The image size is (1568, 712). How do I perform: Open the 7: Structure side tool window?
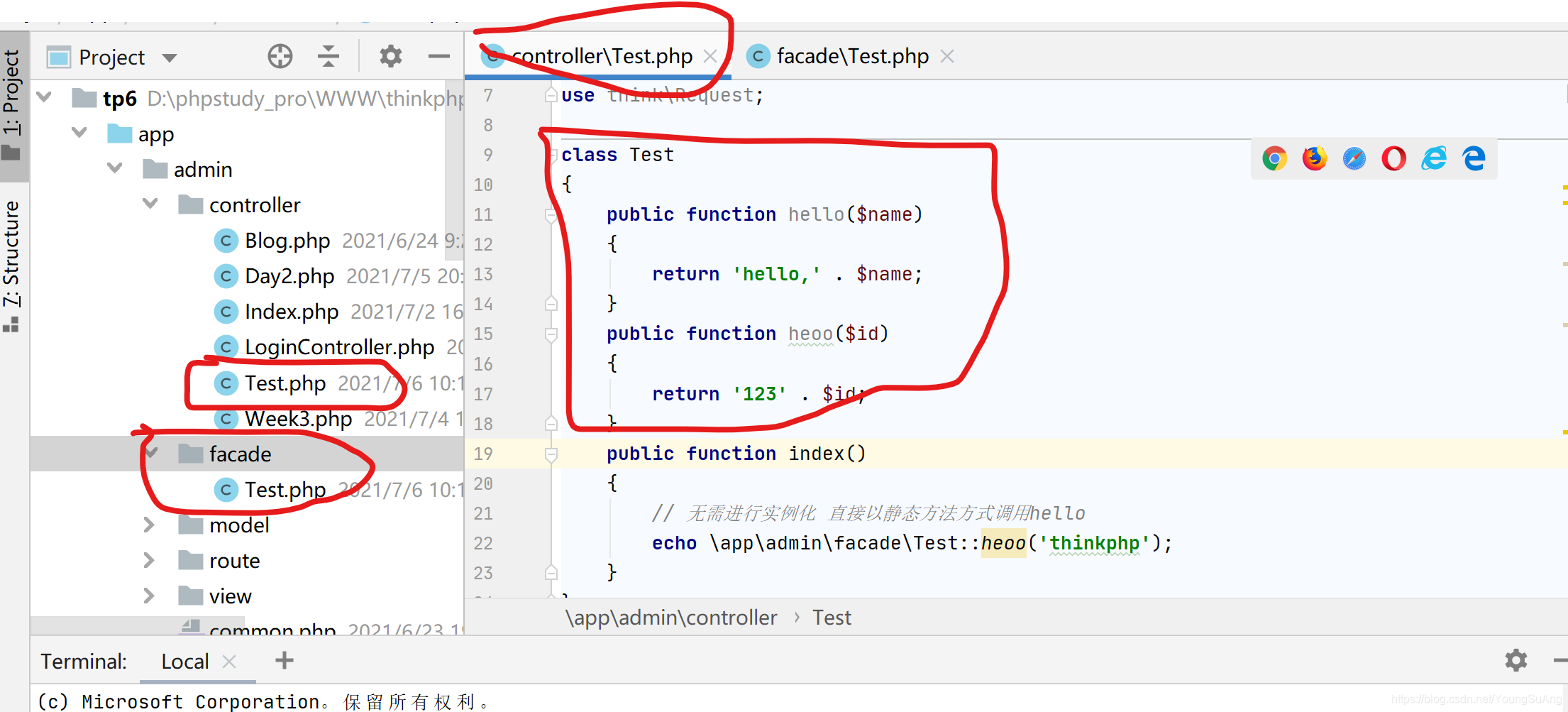tap(12, 265)
